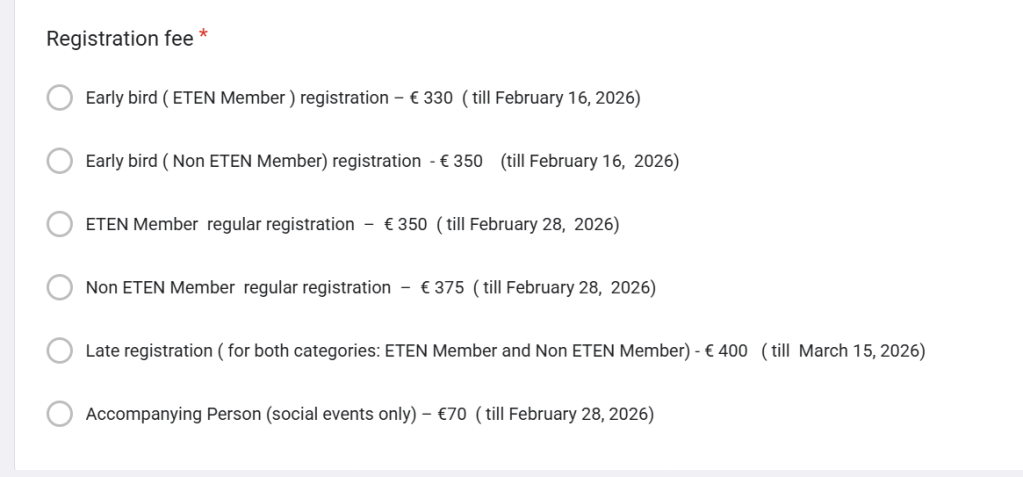Image resolution: width=1023 pixels, height=477 pixels.
Task: Click the 'ETEN Member regular registration' label text
Action: pos(220,225)
